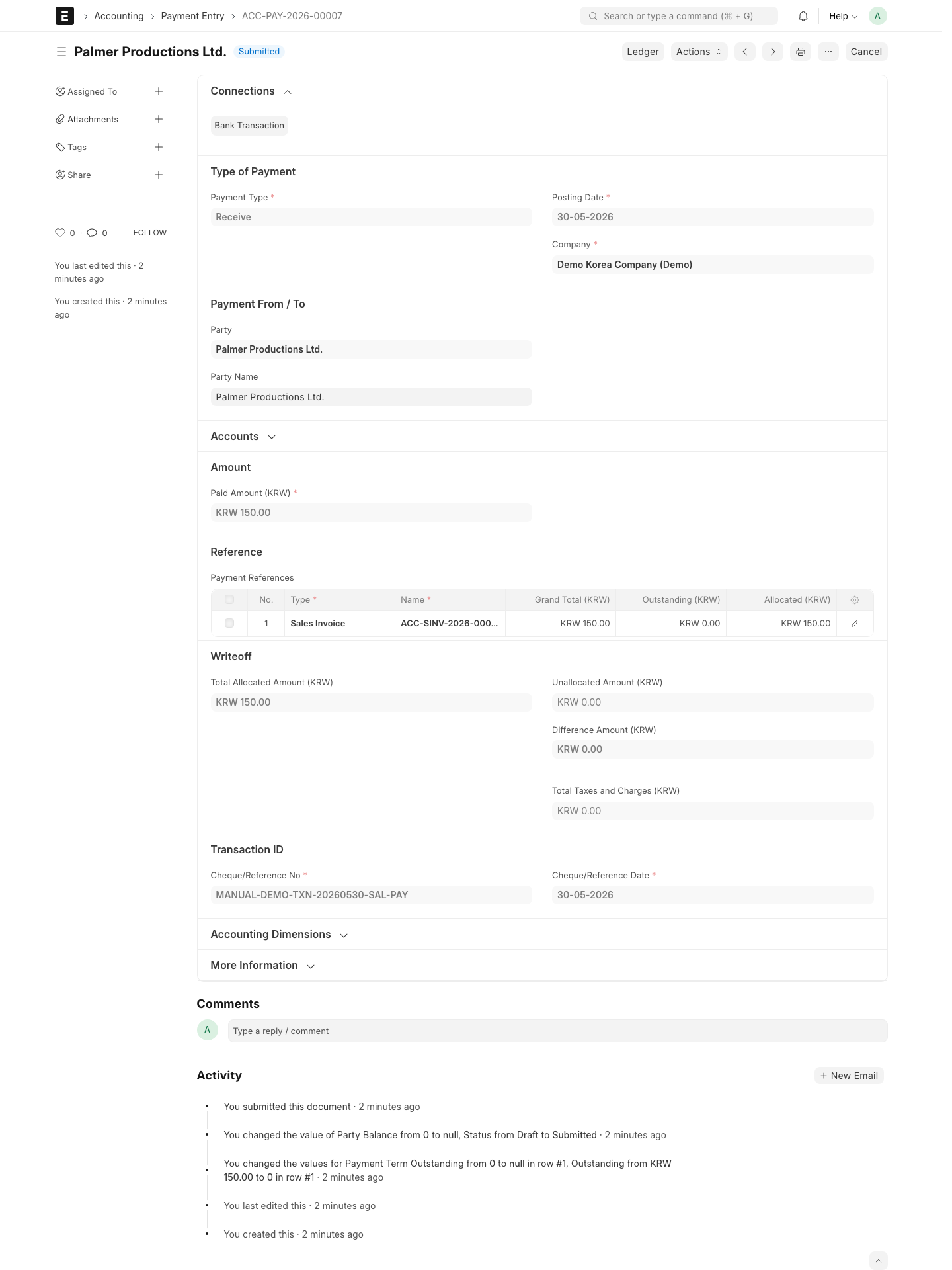This screenshot has width=952, height=1270.
Task: Click ACC-PAY-2026-00007 breadcrumb
Action: tap(292, 16)
